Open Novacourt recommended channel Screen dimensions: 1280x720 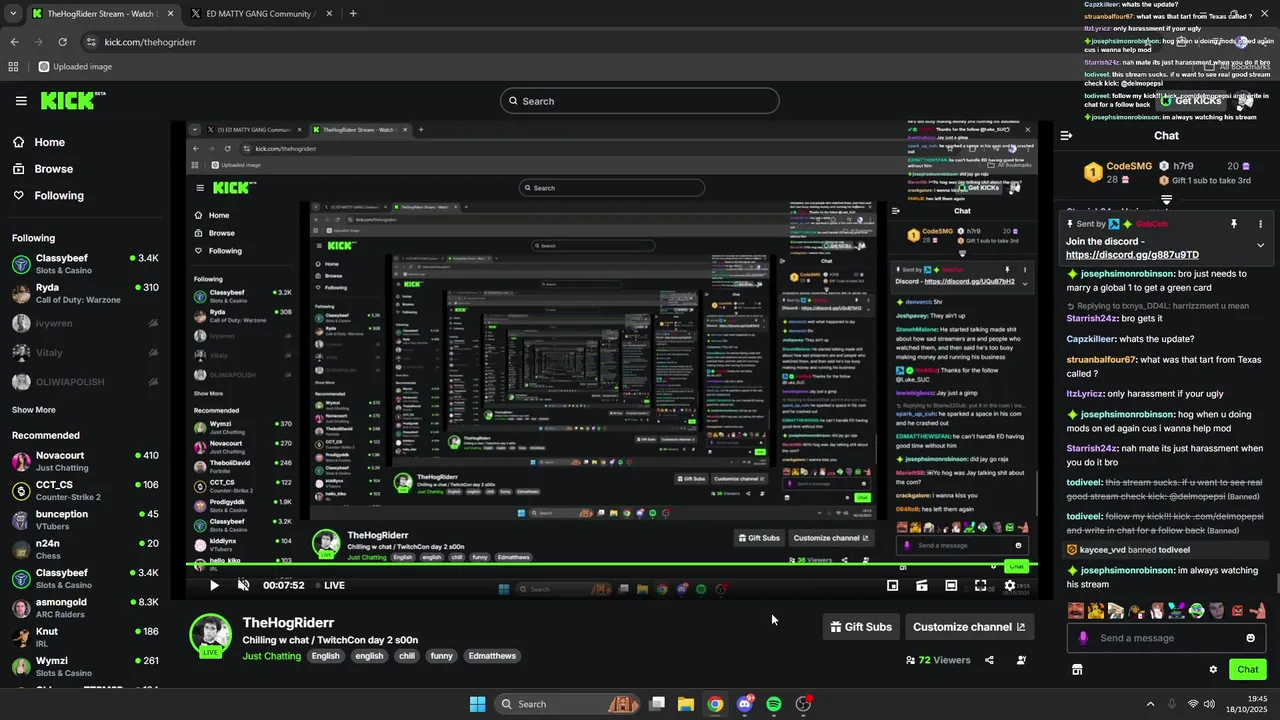coord(85,461)
